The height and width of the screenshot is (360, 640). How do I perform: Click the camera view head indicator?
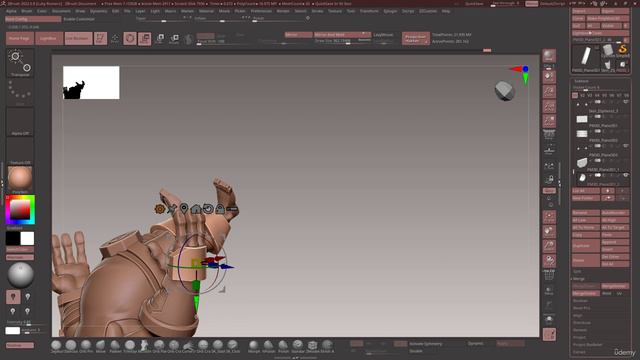click(x=504, y=91)
